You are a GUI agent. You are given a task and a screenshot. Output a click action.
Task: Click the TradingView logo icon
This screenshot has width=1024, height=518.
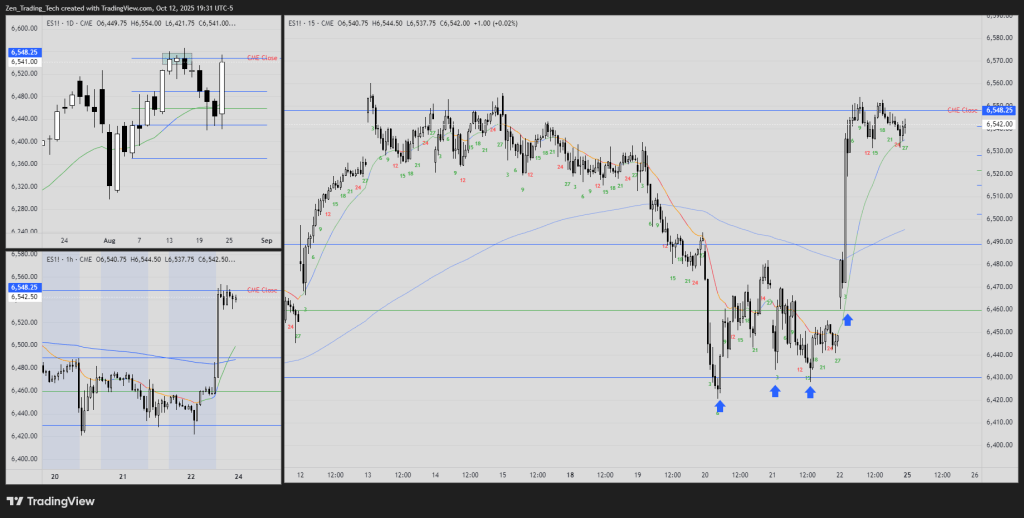pyautogui.click(x=17, y=501)
